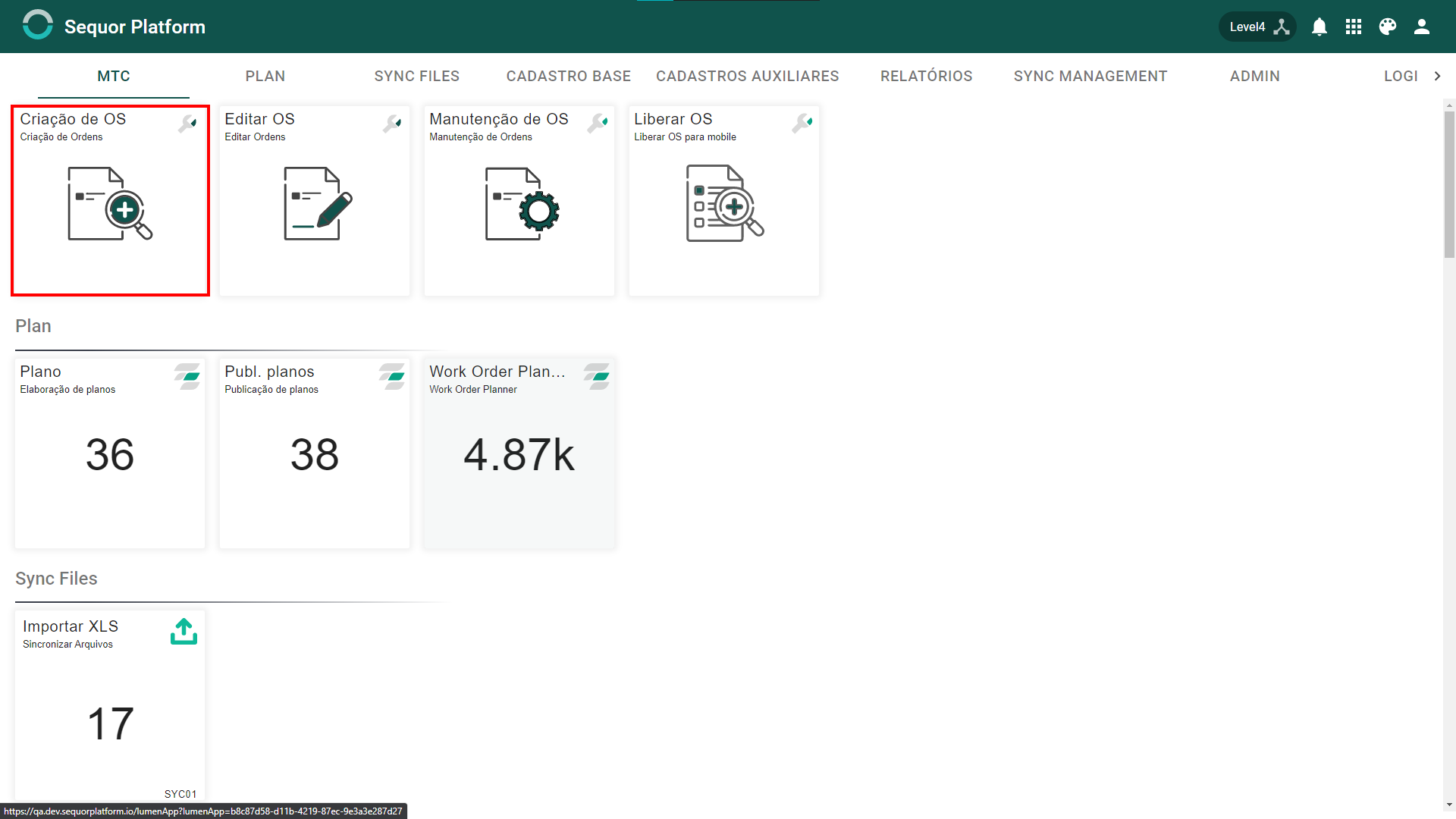This screenshot has height=819, width=1456.
Task: Switch to the MTC tab
Action: (114, 76)
